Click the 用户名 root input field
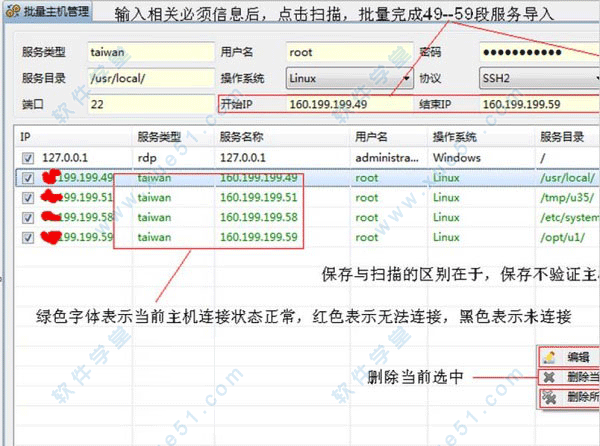Viewport: 600px width, 446px height. point(343,51)
